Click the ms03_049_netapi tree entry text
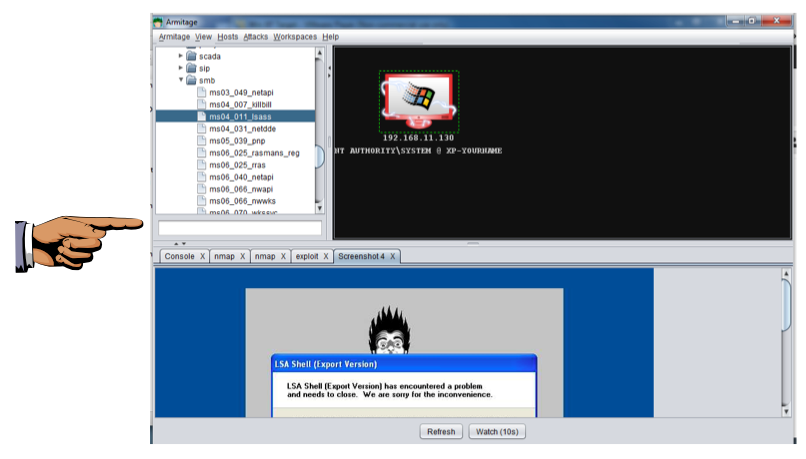 pos(241,93)
